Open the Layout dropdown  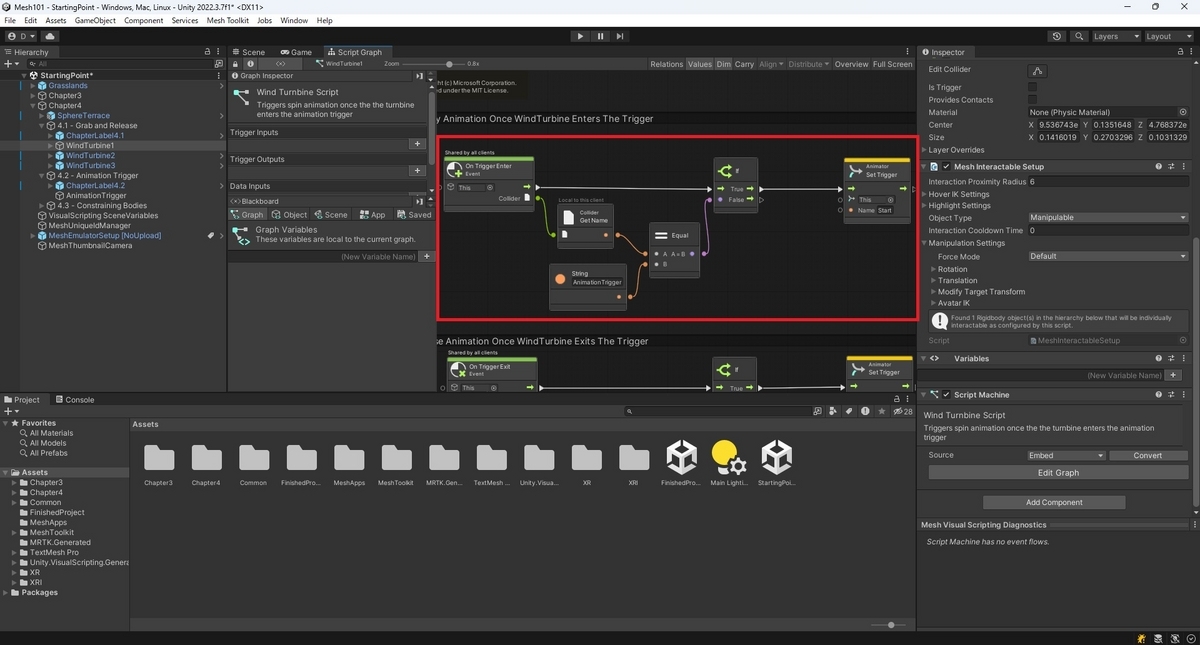1168,36
